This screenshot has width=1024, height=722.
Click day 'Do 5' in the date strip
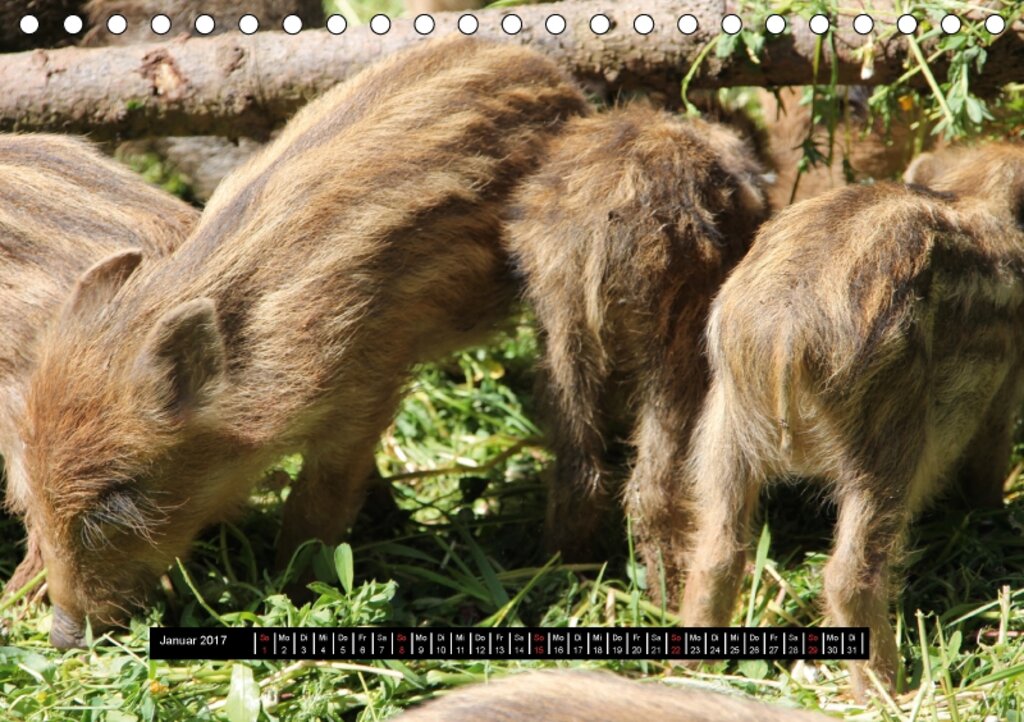(x=343, y=644)
